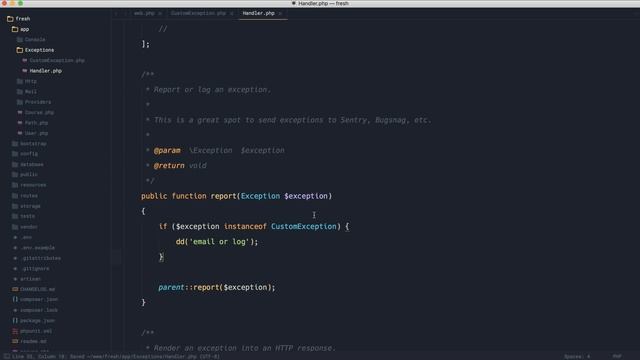Close the web.php tab

[160, 13]
